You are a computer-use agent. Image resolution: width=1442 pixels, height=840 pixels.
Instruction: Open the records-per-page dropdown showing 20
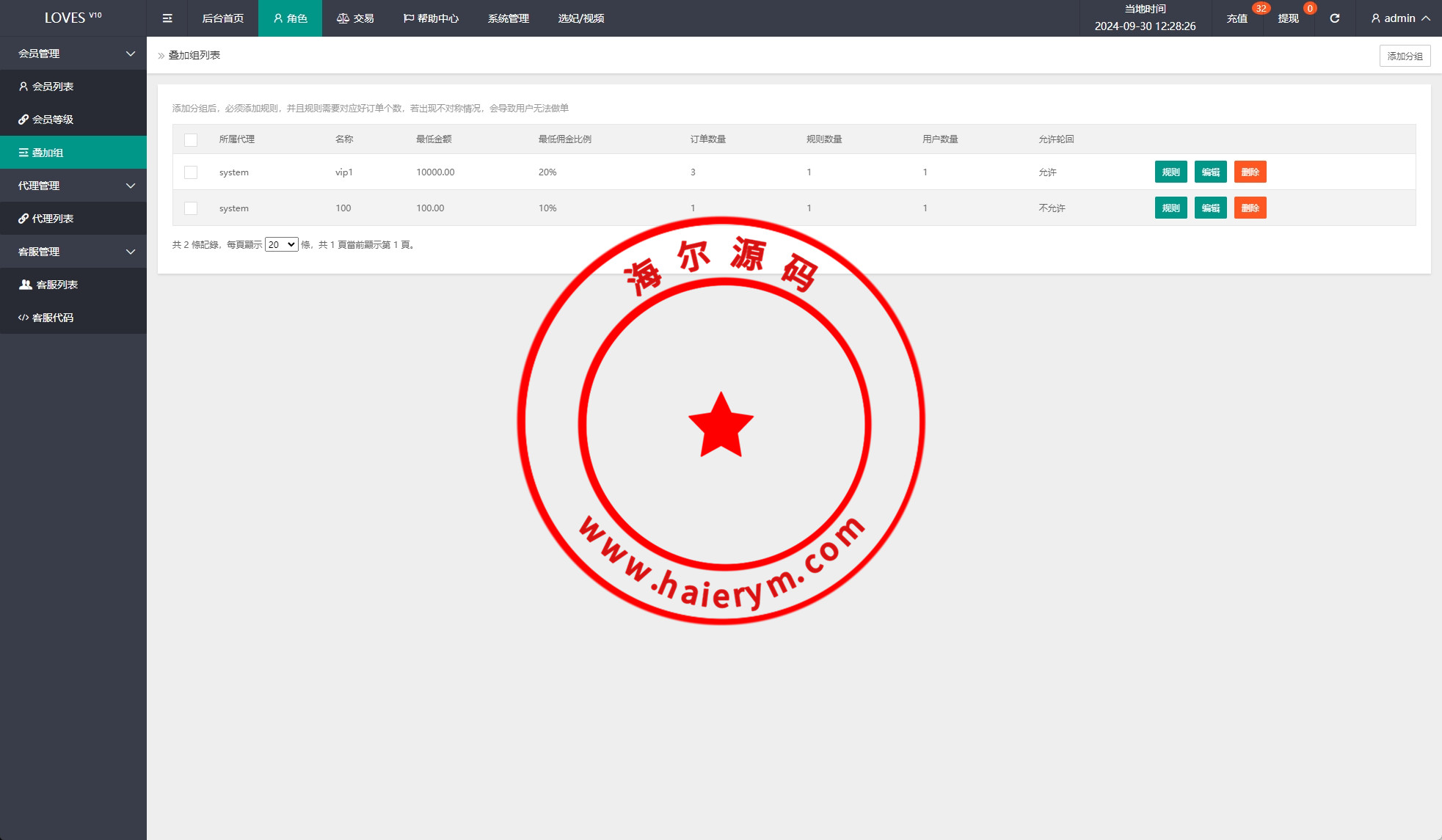(281, 245)
